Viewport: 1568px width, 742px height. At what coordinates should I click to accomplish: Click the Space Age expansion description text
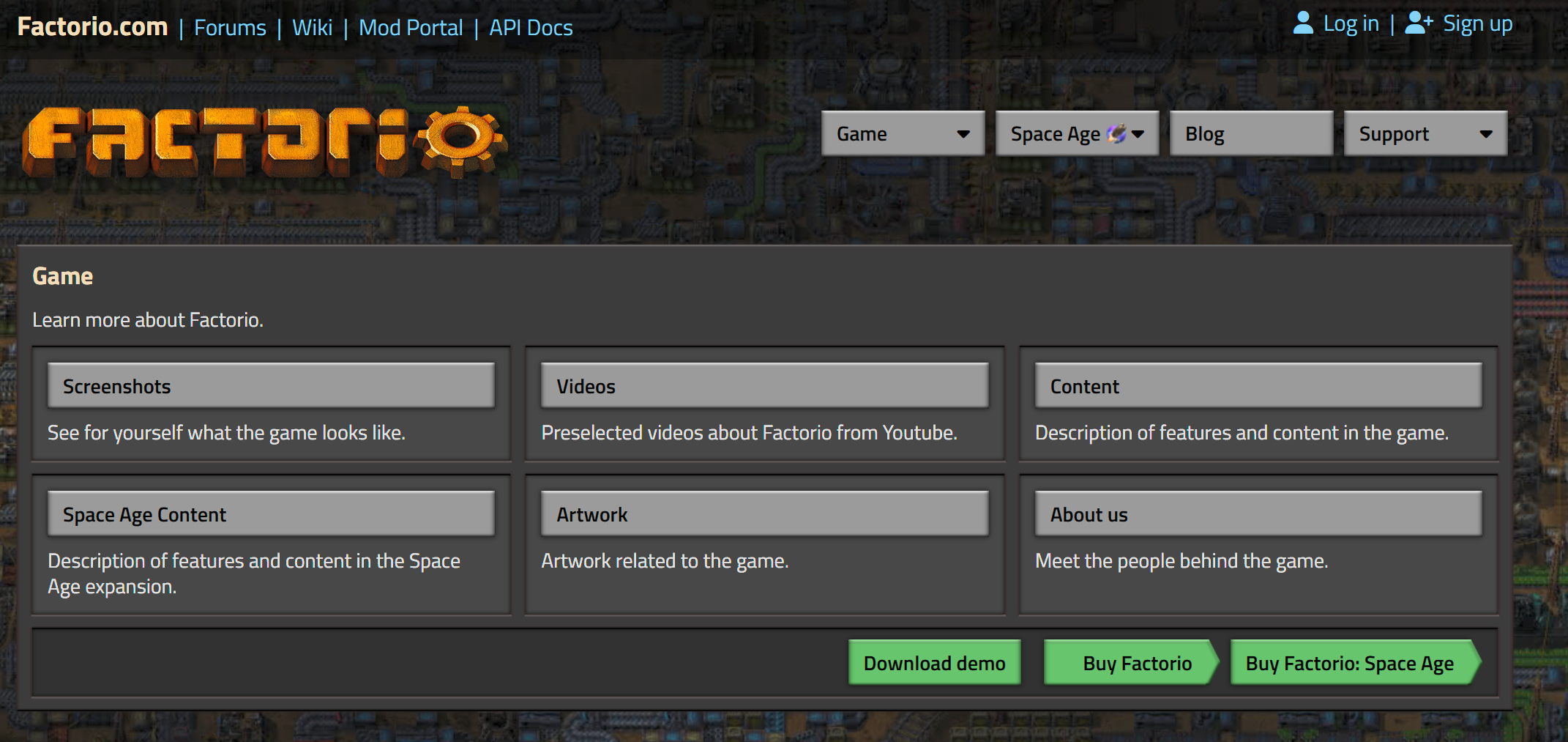coord(254,574)
